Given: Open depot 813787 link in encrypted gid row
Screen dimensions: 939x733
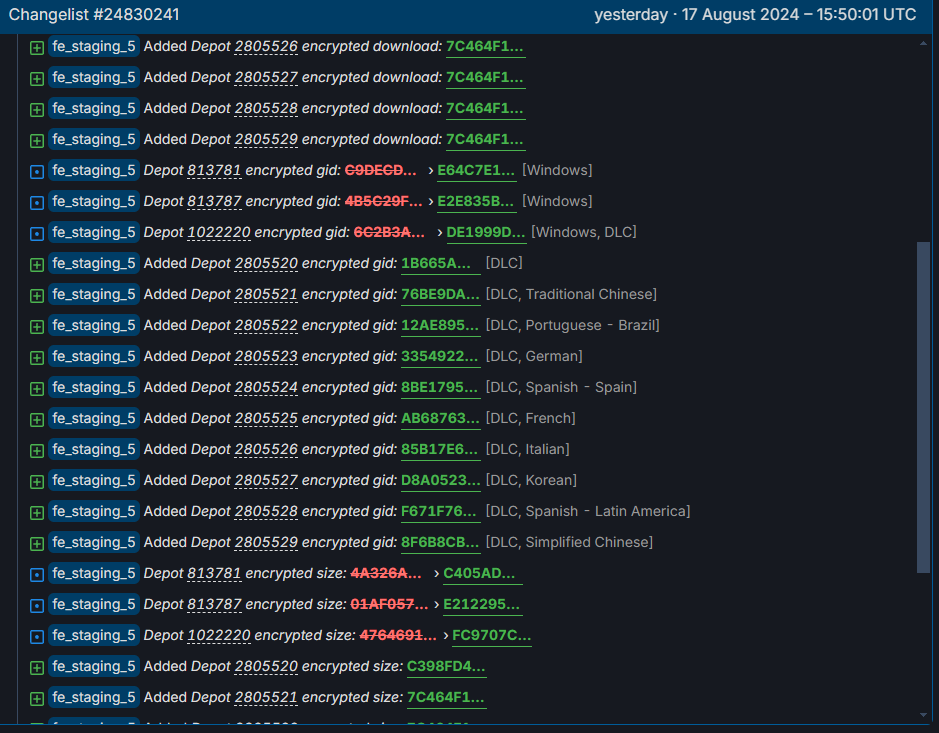Looking at the screenshot, I should click(x=214, y=201).
